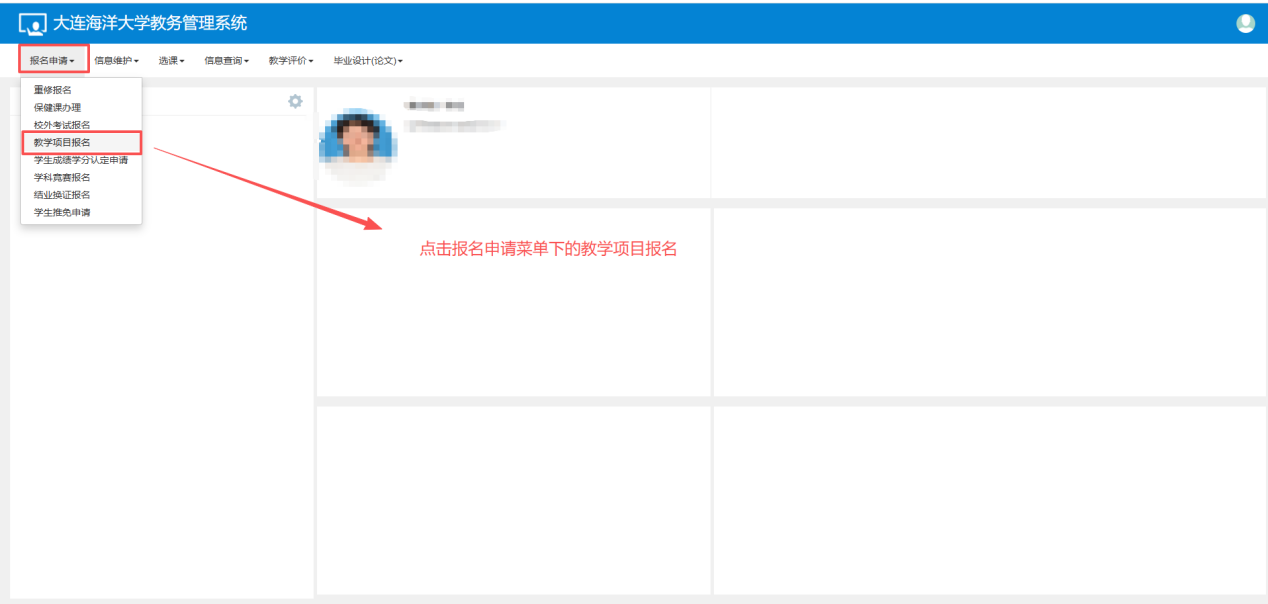Expand the 毕业设计(论文) dropdown menu

point(367,61)
